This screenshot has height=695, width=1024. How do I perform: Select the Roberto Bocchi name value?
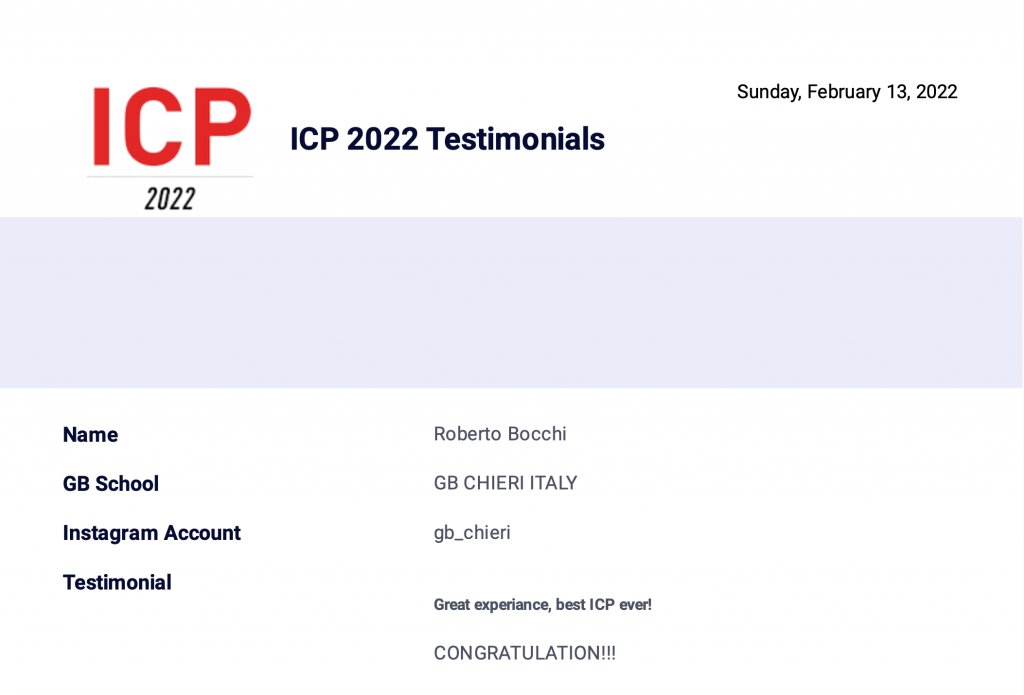click(500, 434)
